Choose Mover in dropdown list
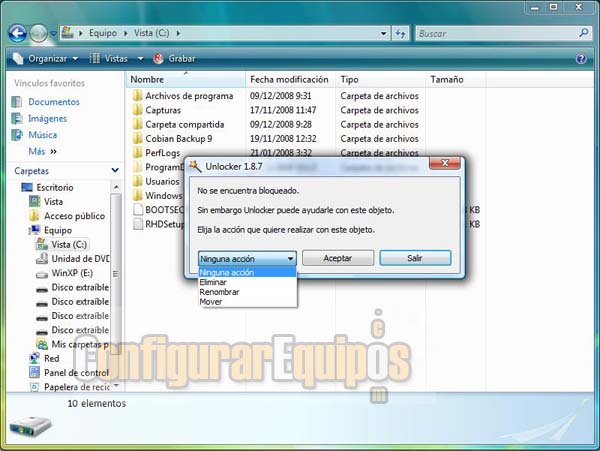The image size is (600, 451). pyautogui.click(x=247, y=302)
